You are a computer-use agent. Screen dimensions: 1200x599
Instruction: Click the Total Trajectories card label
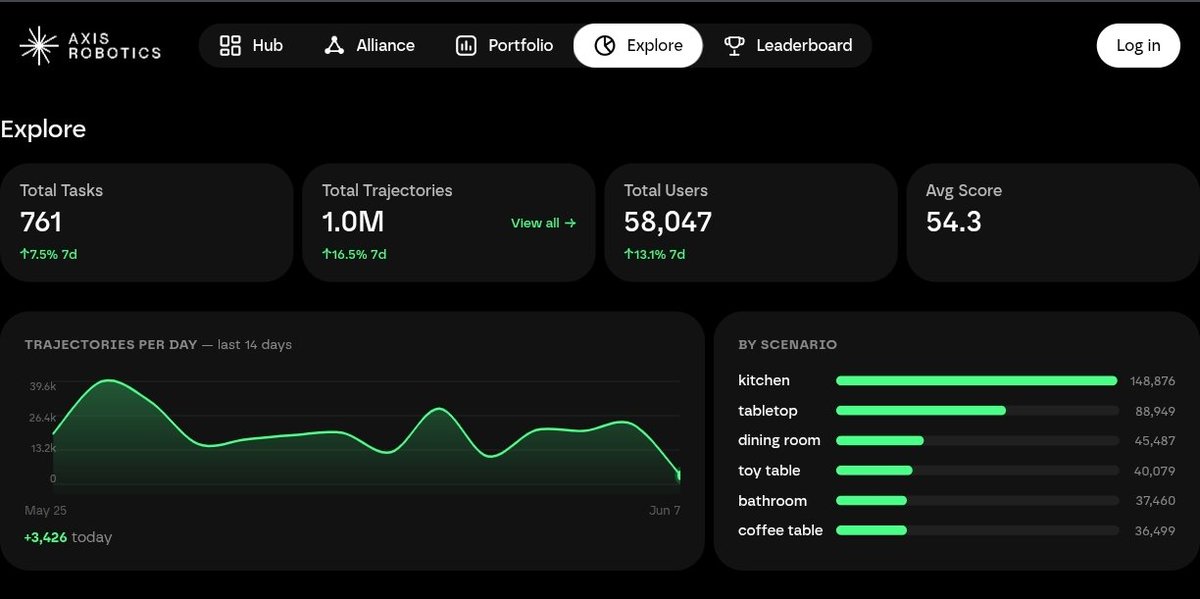click(x=387, y=190)
